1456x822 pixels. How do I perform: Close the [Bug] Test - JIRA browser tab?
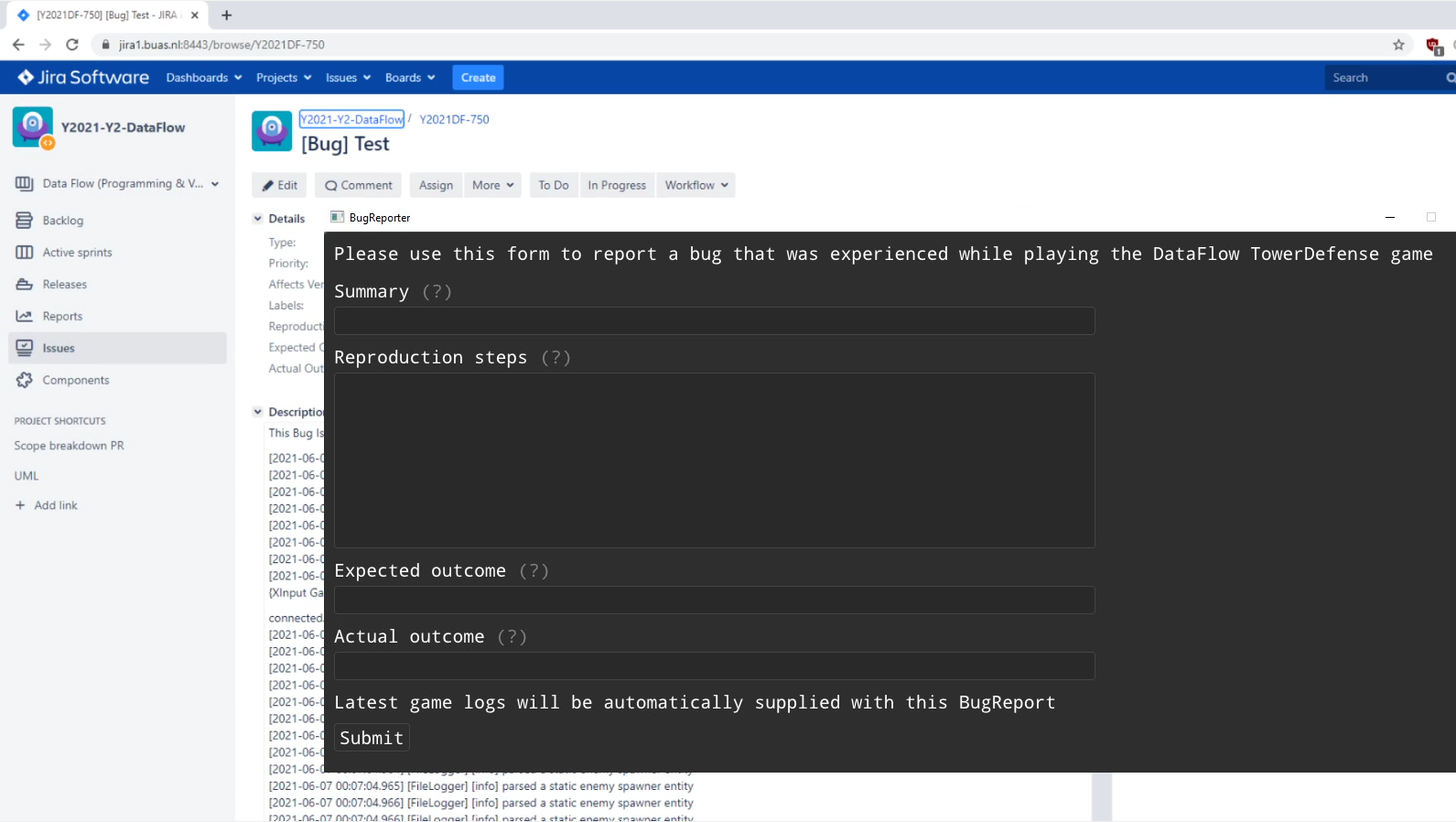tap(195, 15)
